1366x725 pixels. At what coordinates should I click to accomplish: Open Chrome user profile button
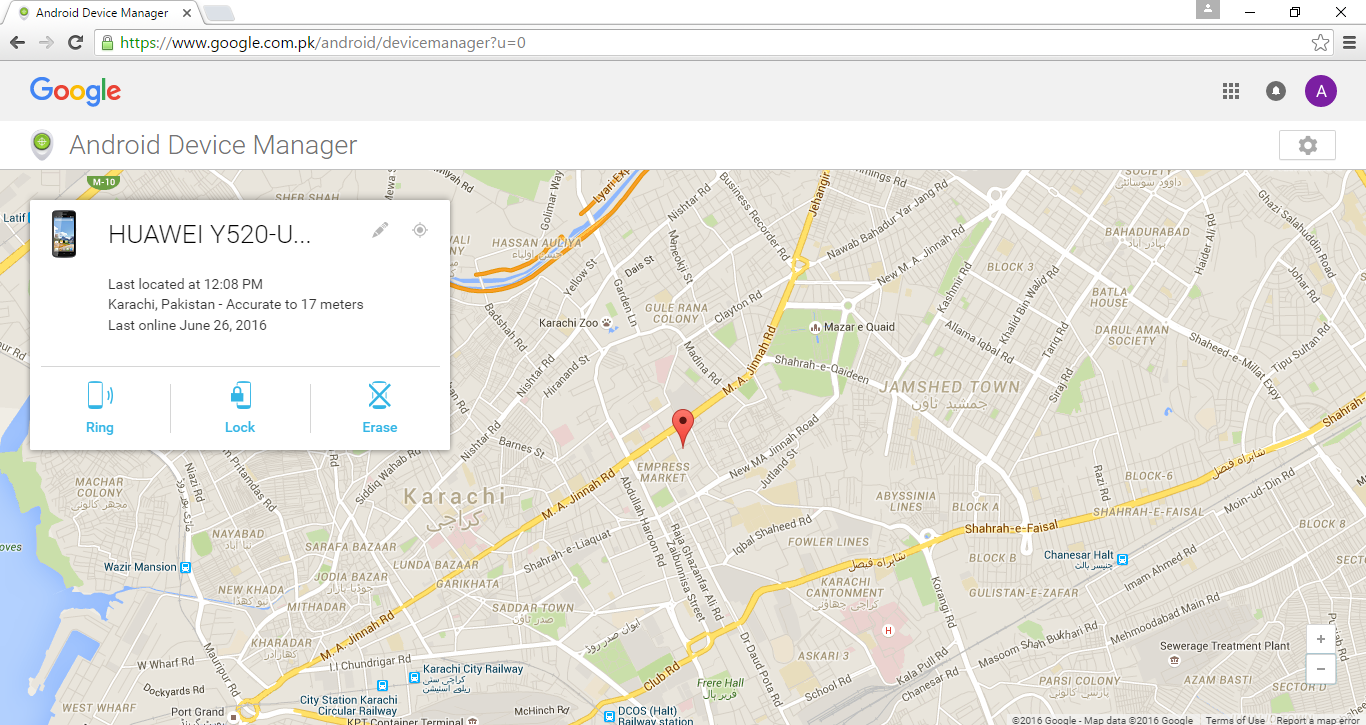1208,9
